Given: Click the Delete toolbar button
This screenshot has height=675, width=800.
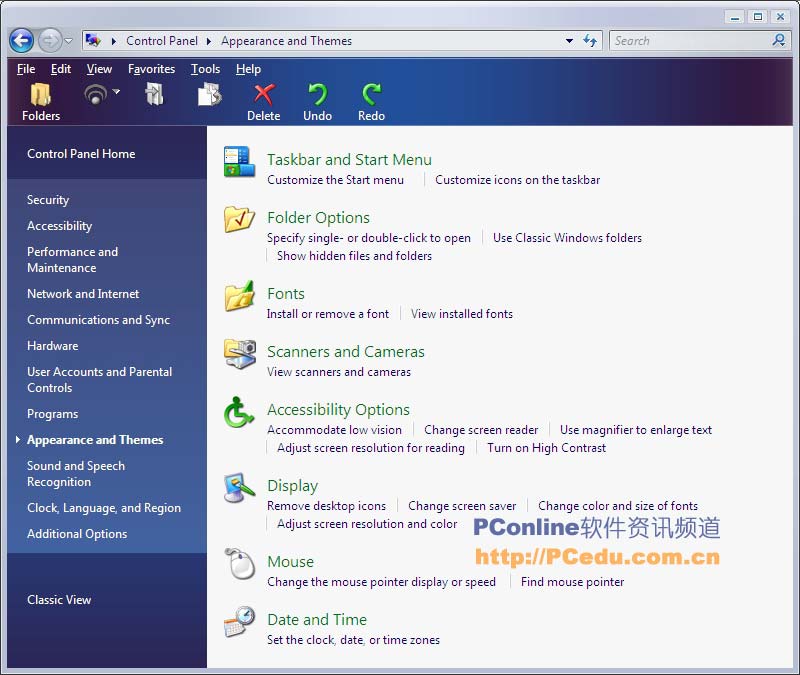Looking at the screenshot, I should point(264,102).
